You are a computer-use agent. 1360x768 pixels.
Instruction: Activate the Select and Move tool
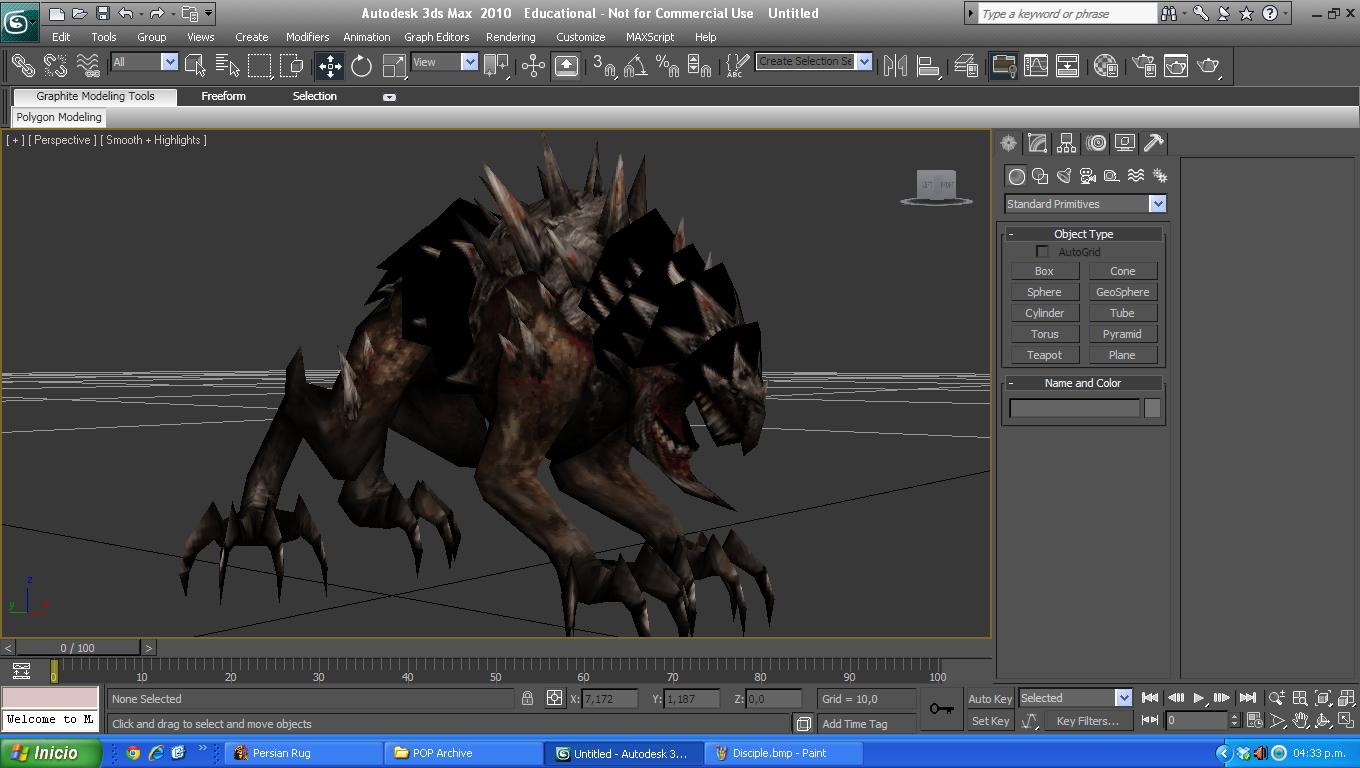pos(330,66)
